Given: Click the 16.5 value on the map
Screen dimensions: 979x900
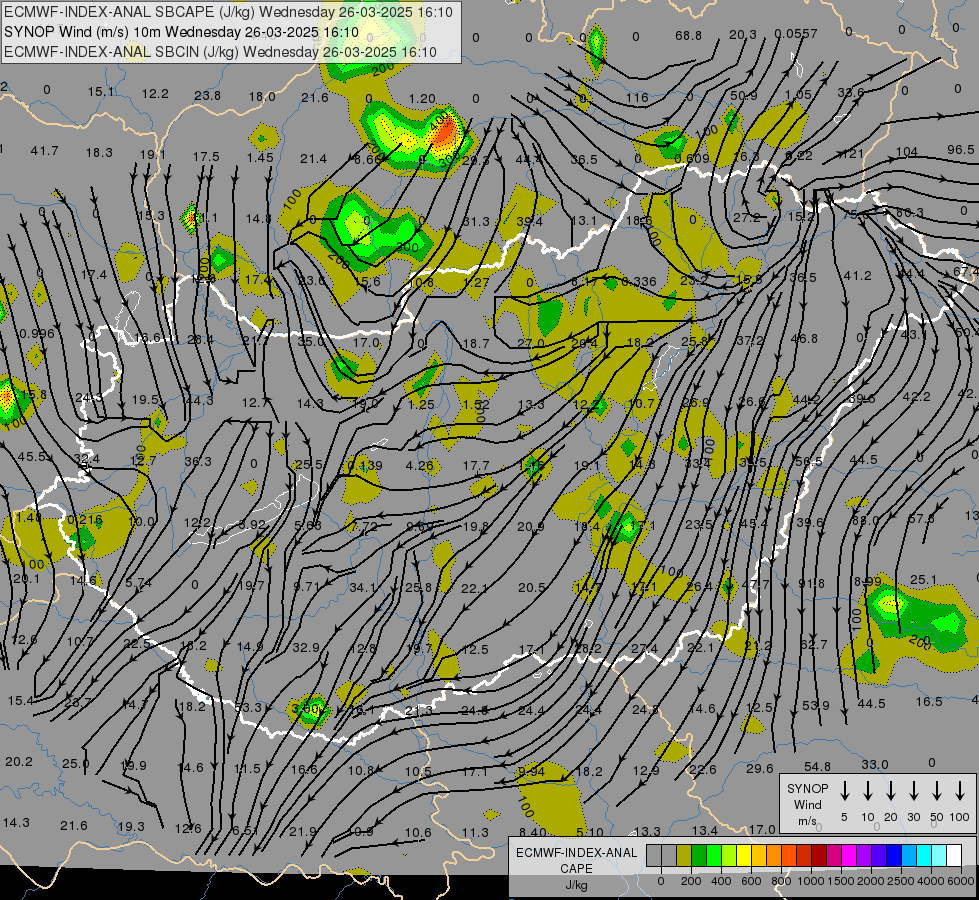Looking at the screenshot, I should point(929,702).
